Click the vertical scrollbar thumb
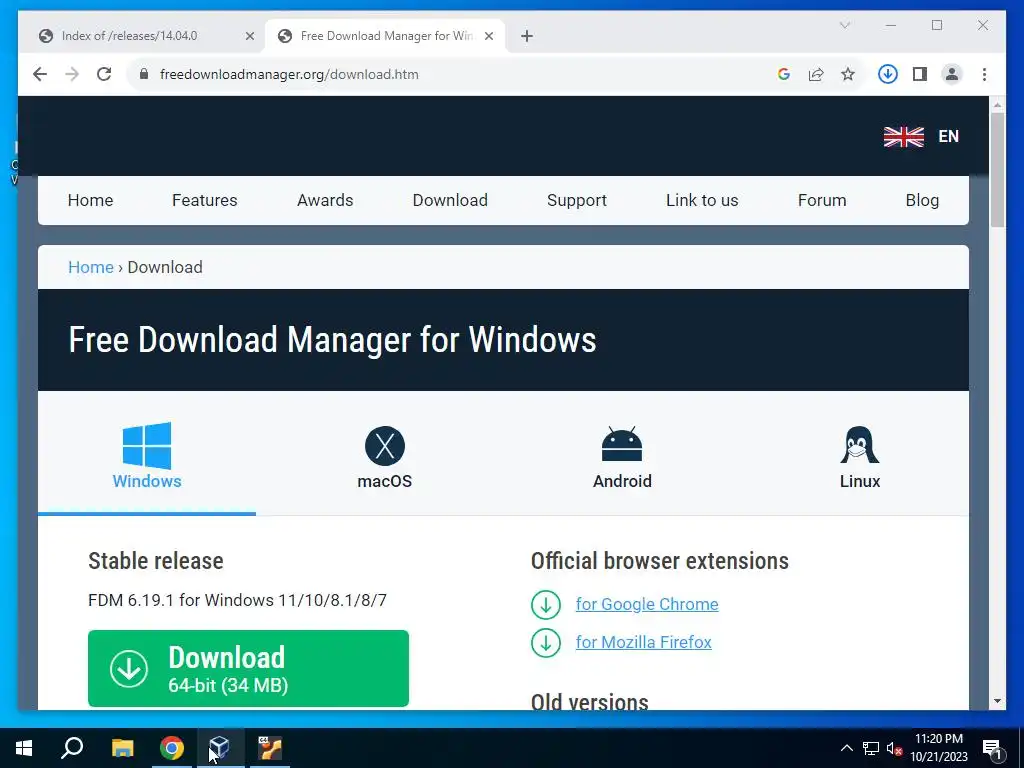The height and width of the screenshot is (768, 1024). (x=997, y=170)
